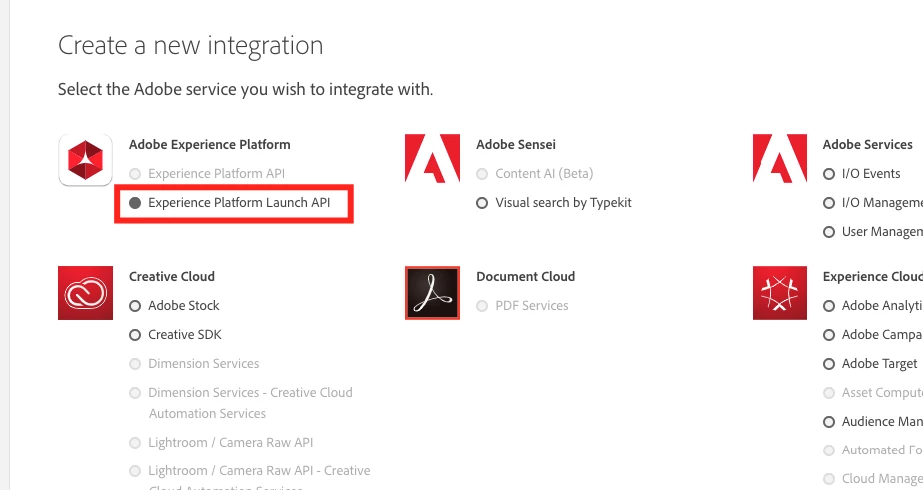
Task: Click the Adobe Sensei logo icon
Action: click(432, 158)
